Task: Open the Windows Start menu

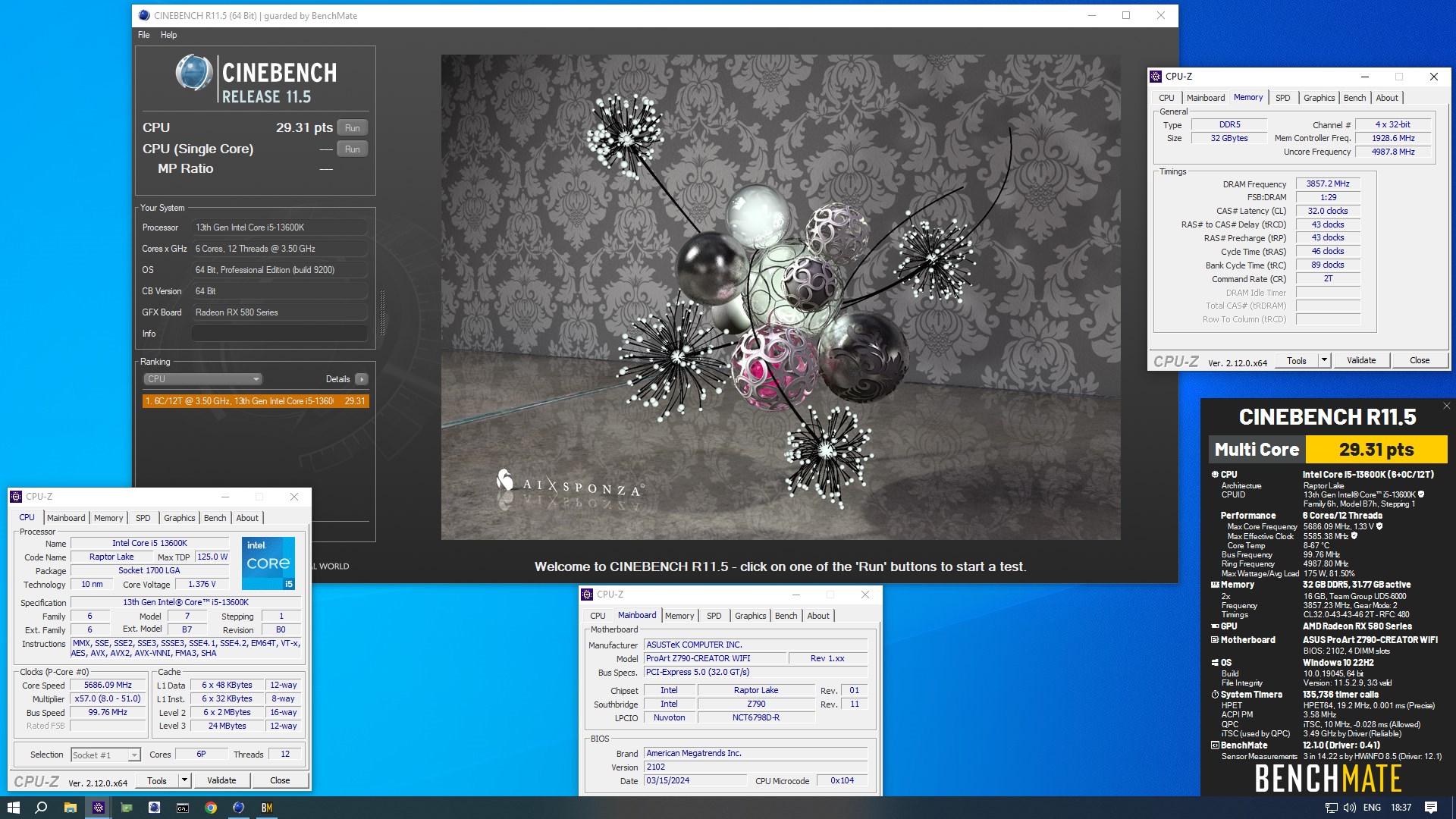Action: click(x=13, y=808)
